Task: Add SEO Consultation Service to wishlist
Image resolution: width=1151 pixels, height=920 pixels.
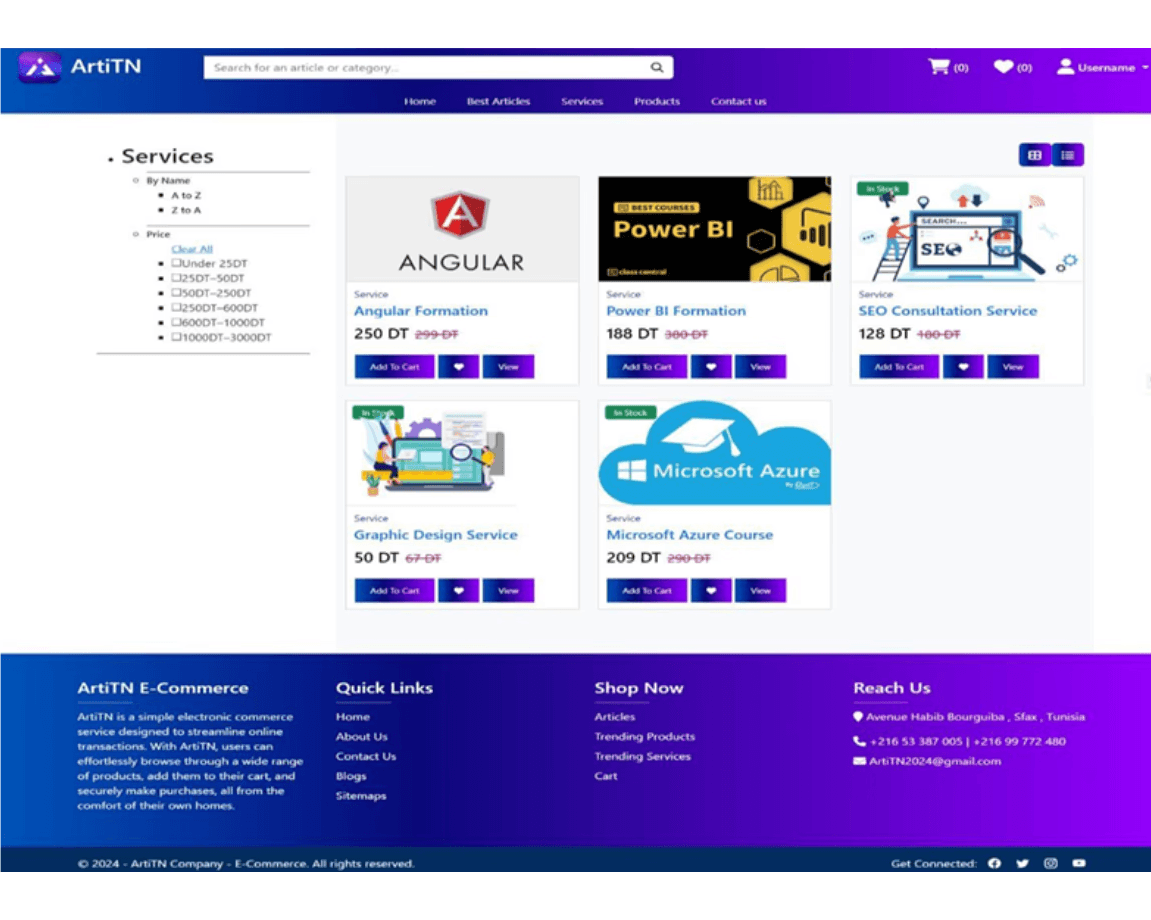Action: [x=963, y=366]
